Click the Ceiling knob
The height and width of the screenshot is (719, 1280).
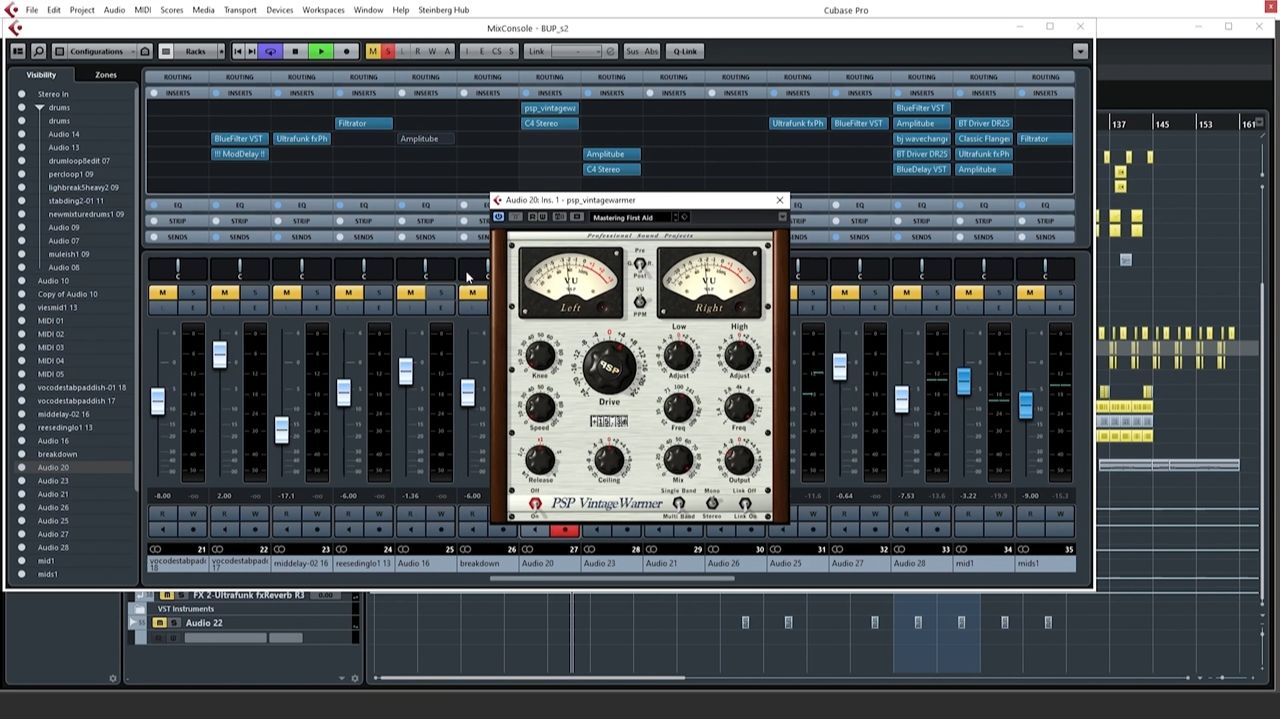click(x=609, y=459)
